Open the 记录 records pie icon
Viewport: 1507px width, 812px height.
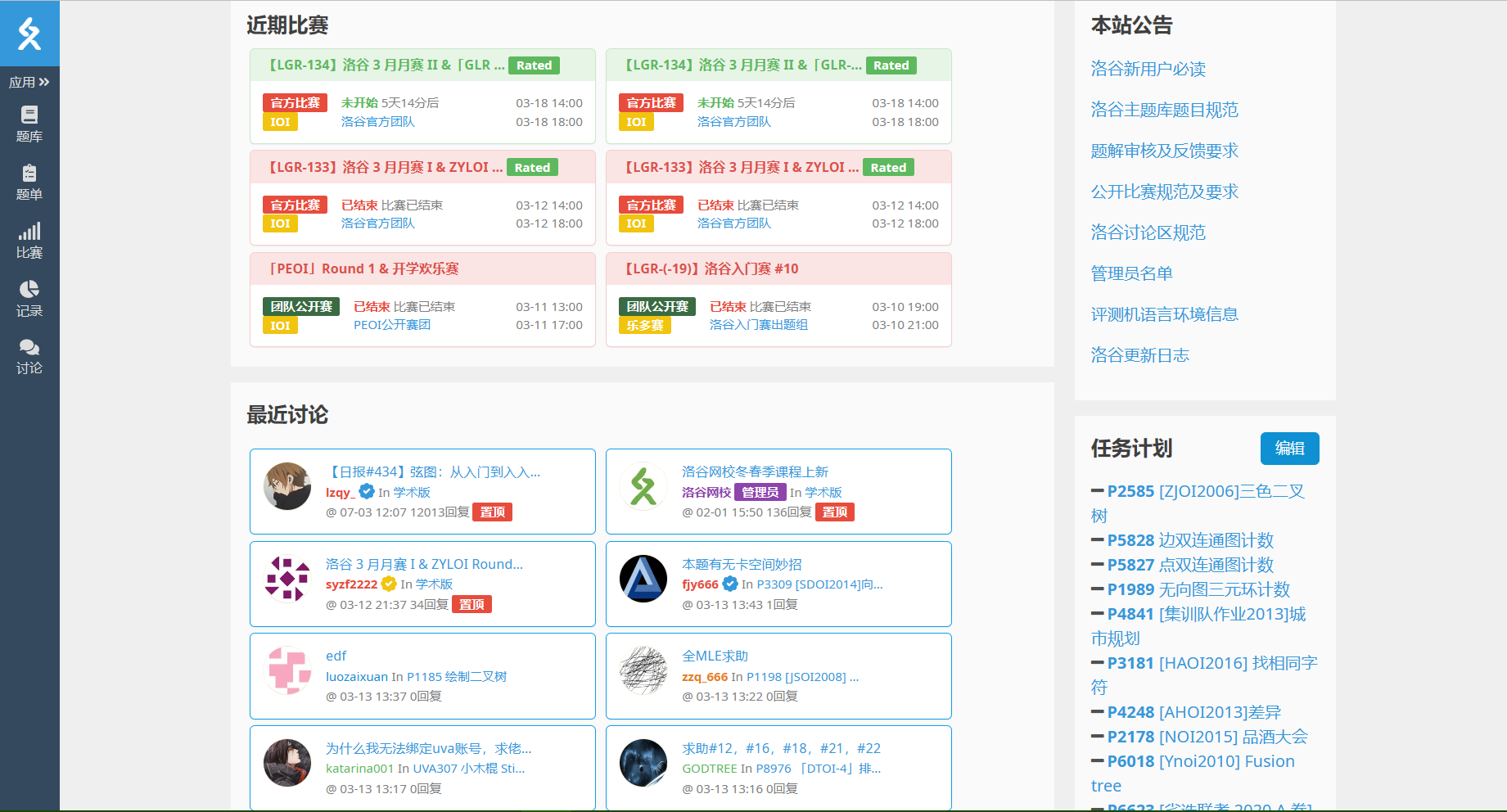(29, 298)
